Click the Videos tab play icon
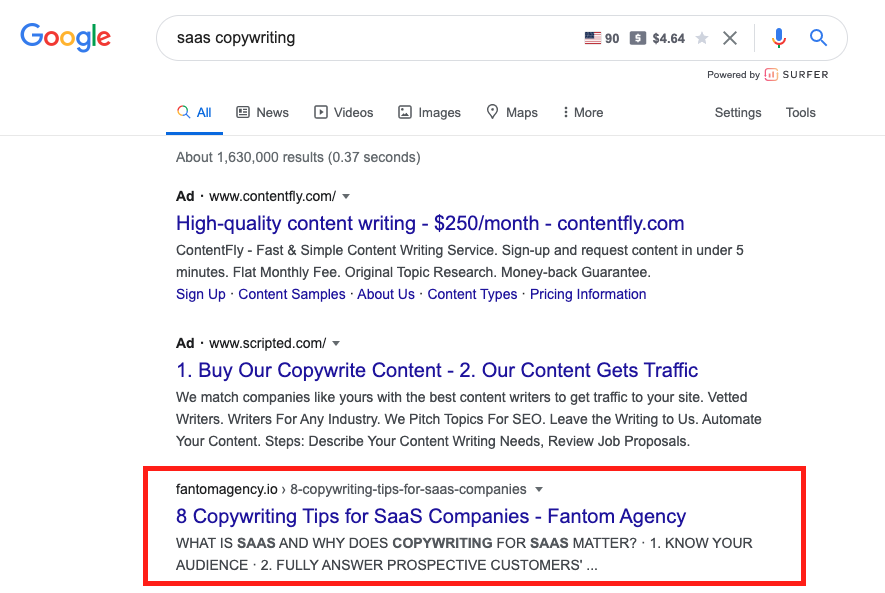The width and height of the screenshot is (885, 593). coord(321,112)
